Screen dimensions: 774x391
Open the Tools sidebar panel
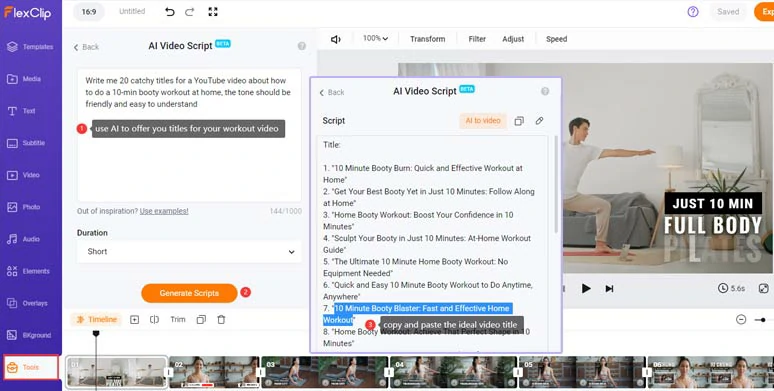click(31, 367)
